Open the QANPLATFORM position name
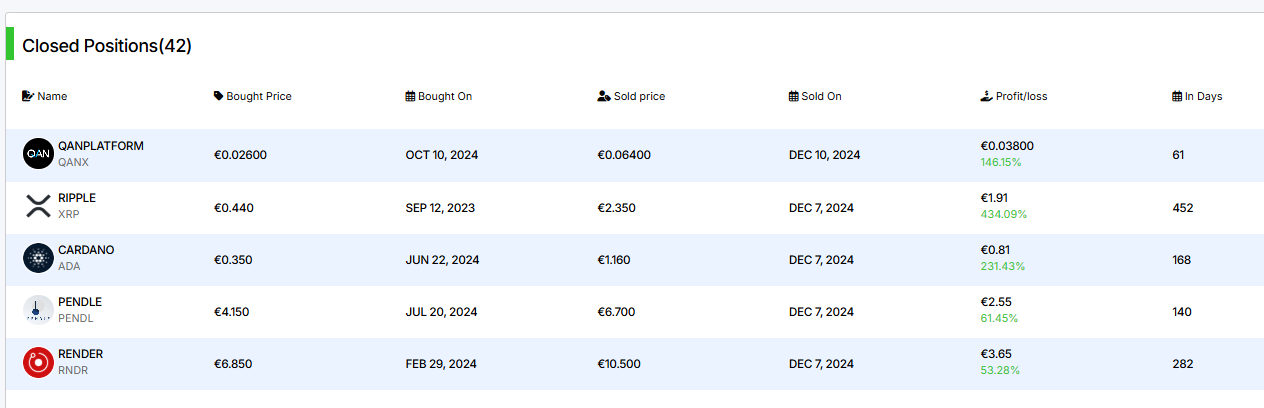Image resolution: width=1264 pixels, height=408 pixels. tap(101, 146)
